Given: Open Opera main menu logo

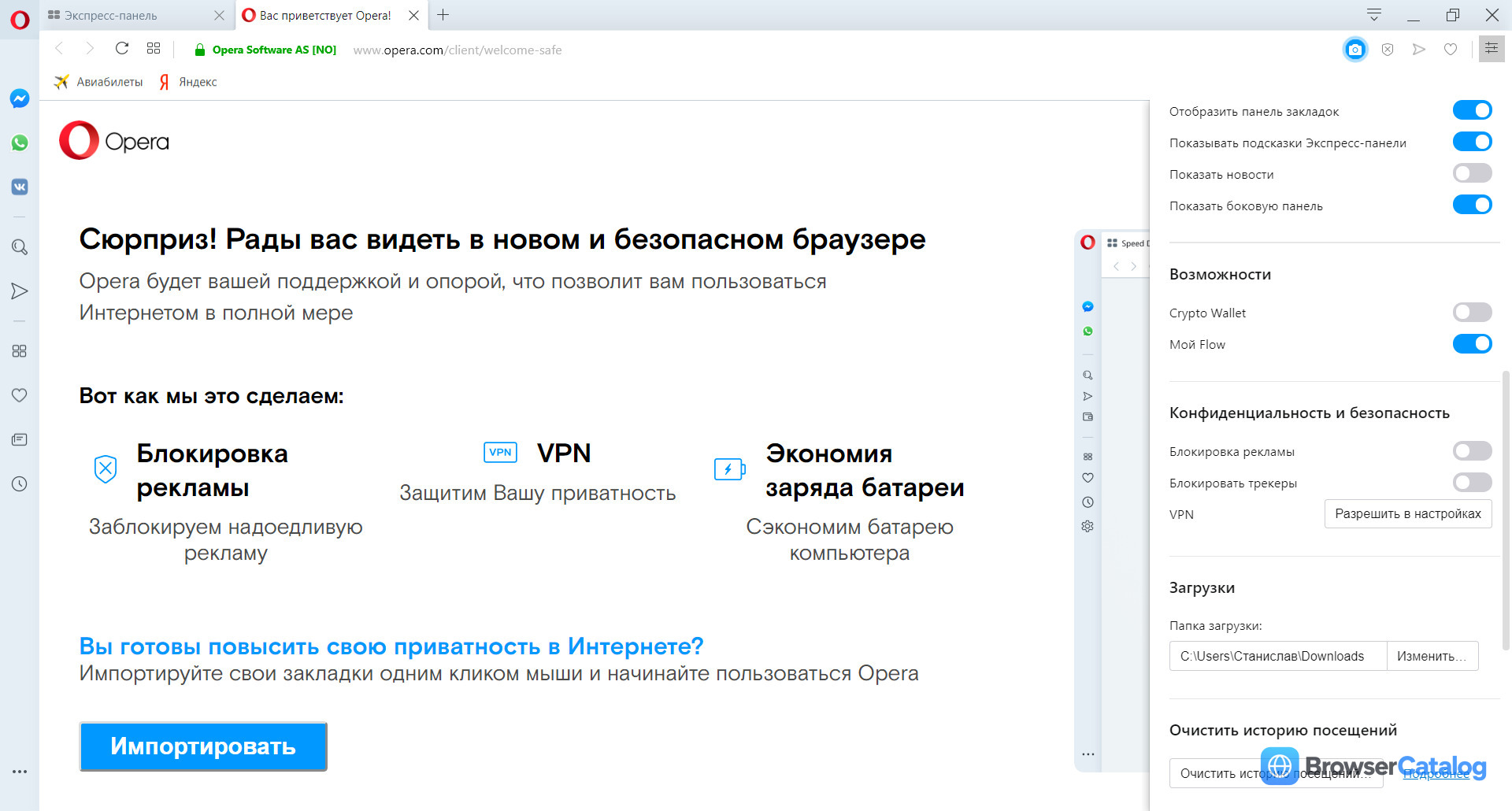Looking at the screenshot, I should pos(20,19).
